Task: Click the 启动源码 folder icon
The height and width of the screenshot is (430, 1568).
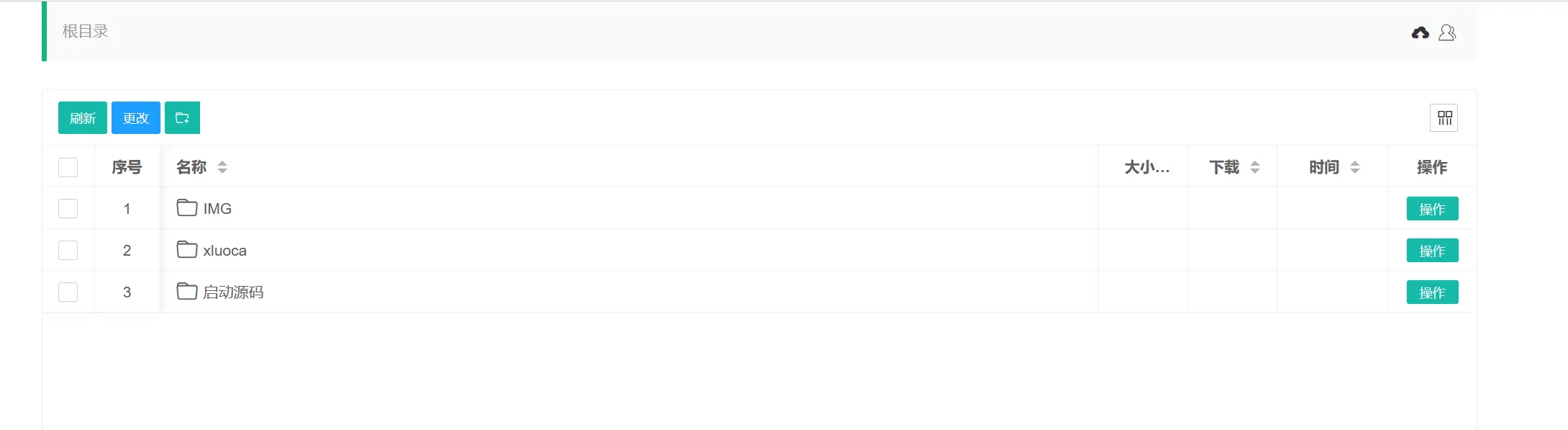Action: click(187, 292)
